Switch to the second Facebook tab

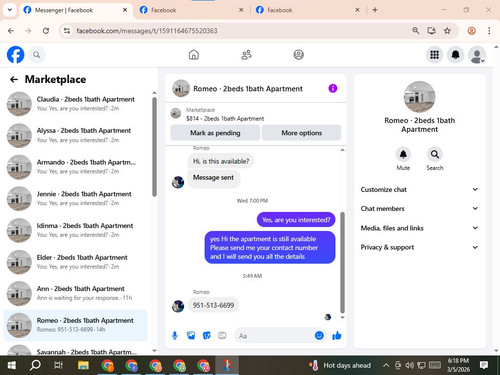[x=191, y=10]
